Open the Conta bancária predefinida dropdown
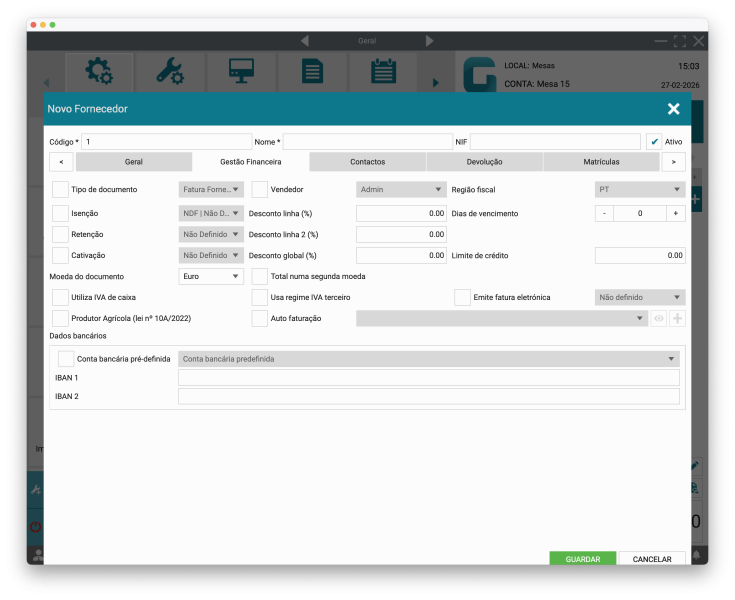This screenshot has width=735, height=600. 428,359
